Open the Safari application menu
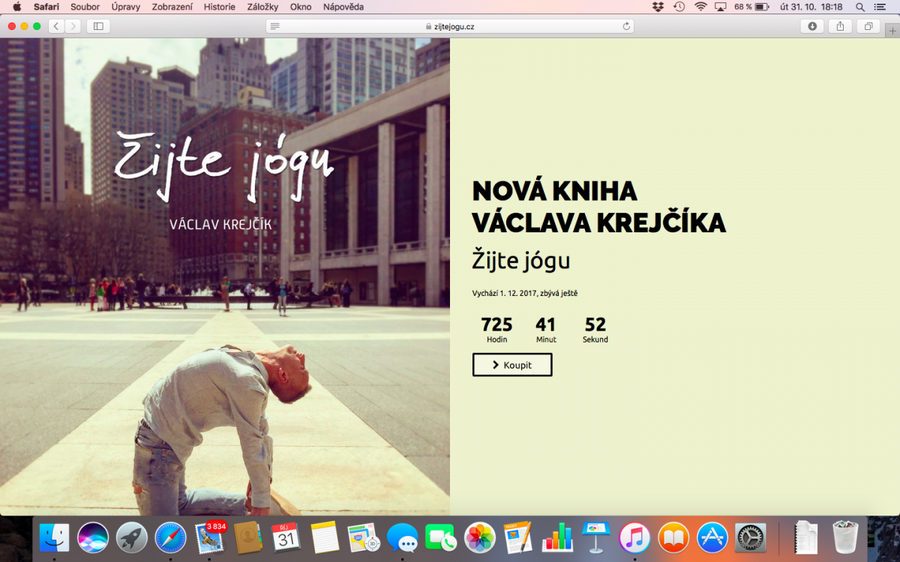 coord(46,7)
